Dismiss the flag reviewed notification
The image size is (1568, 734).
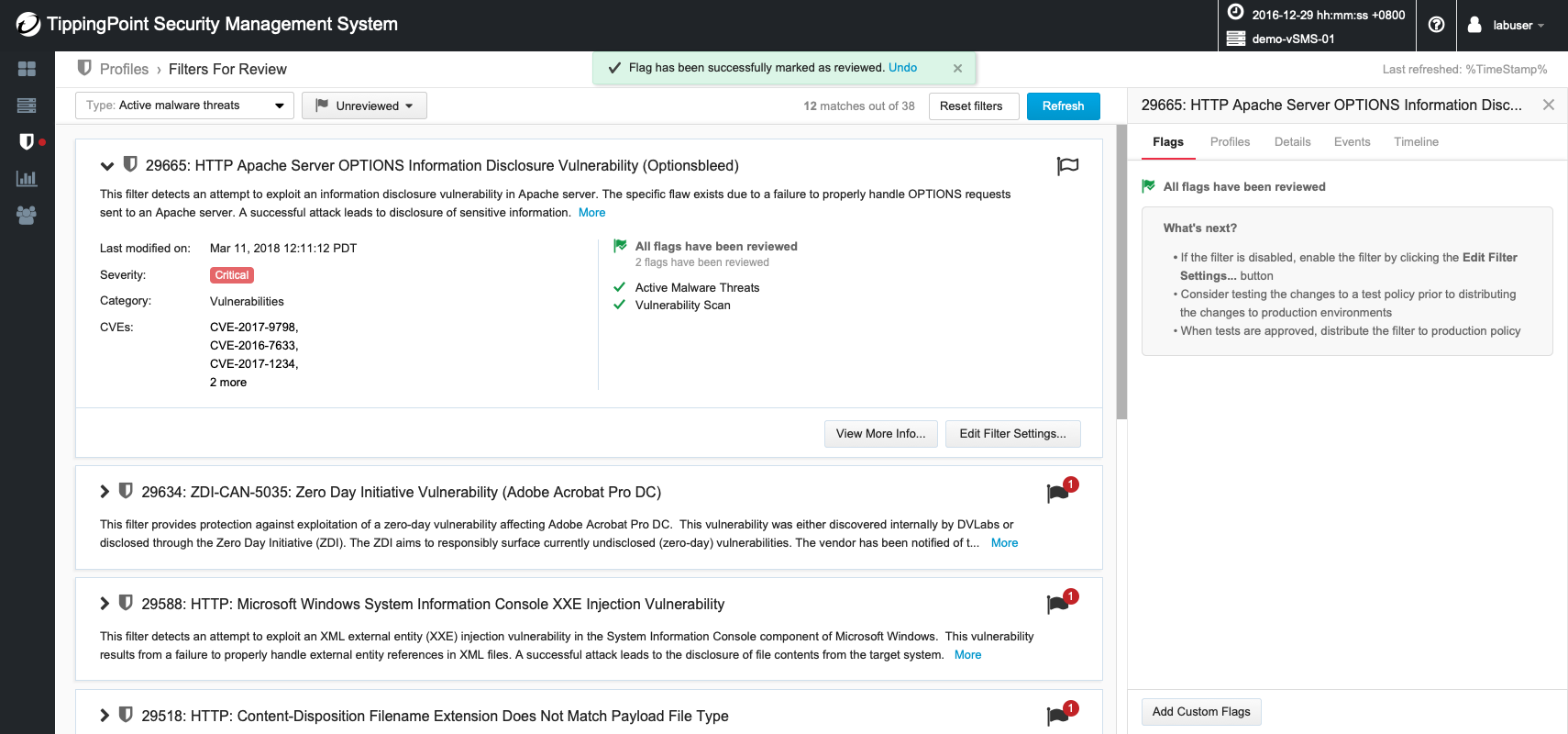click(x=957, y=68)
